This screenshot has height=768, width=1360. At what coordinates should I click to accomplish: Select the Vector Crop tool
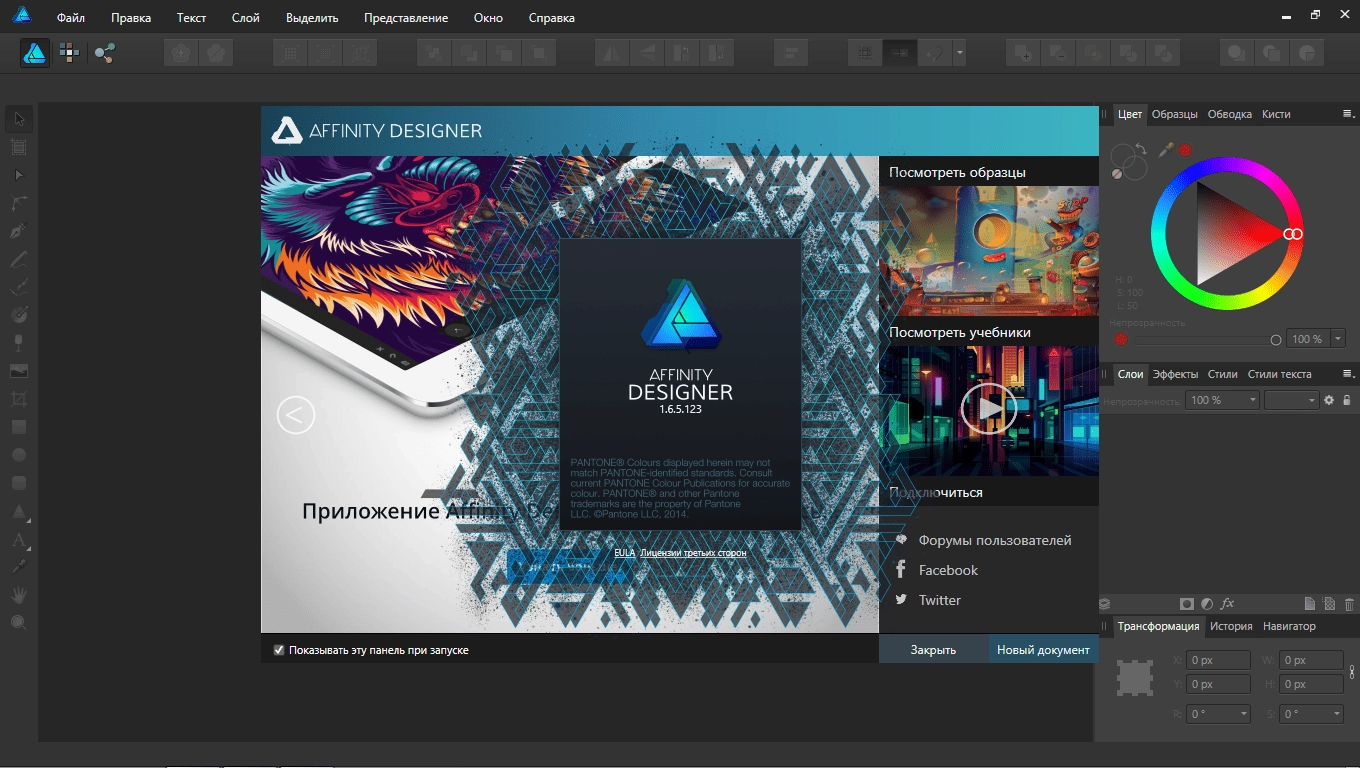click(x=18, y=398)
